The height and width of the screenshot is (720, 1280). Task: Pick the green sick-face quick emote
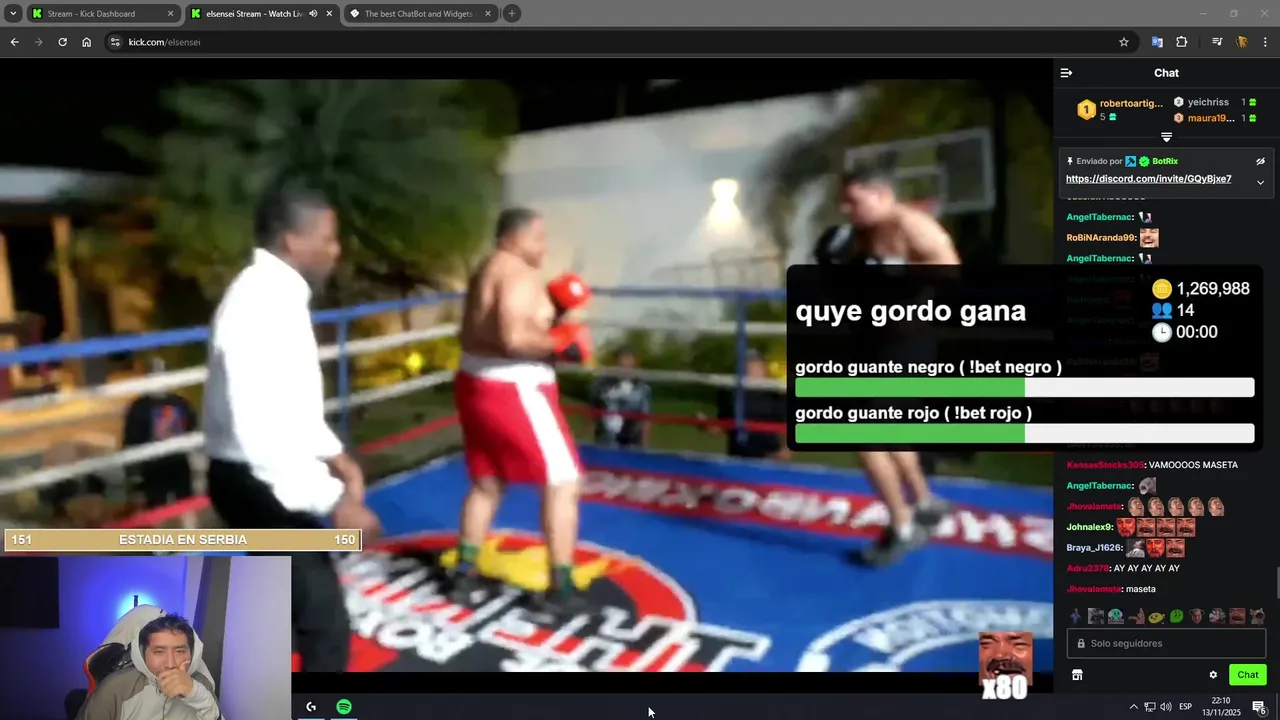coord(1176,616)
